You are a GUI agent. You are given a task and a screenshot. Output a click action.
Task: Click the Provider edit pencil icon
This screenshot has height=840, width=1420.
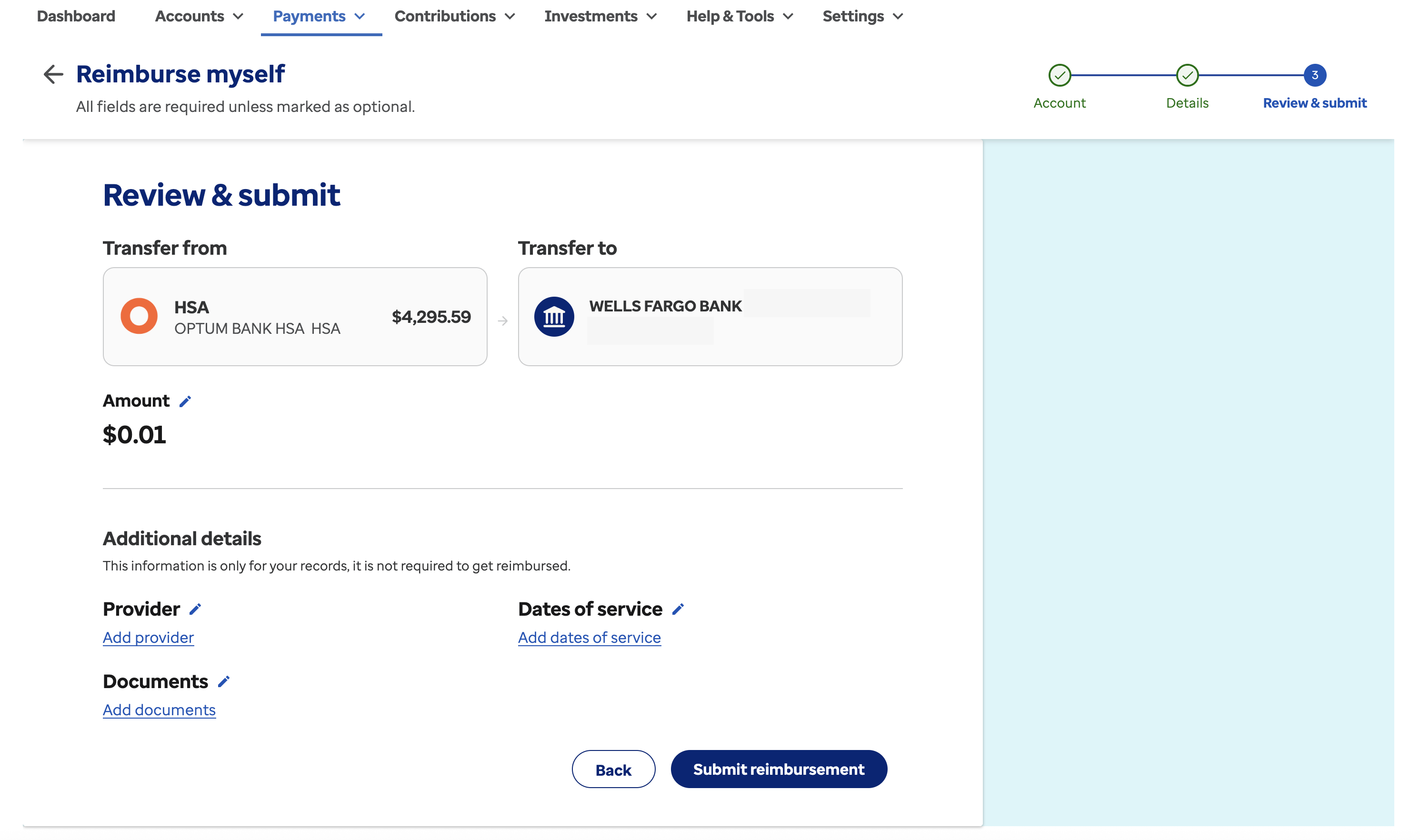pos(195,610)
